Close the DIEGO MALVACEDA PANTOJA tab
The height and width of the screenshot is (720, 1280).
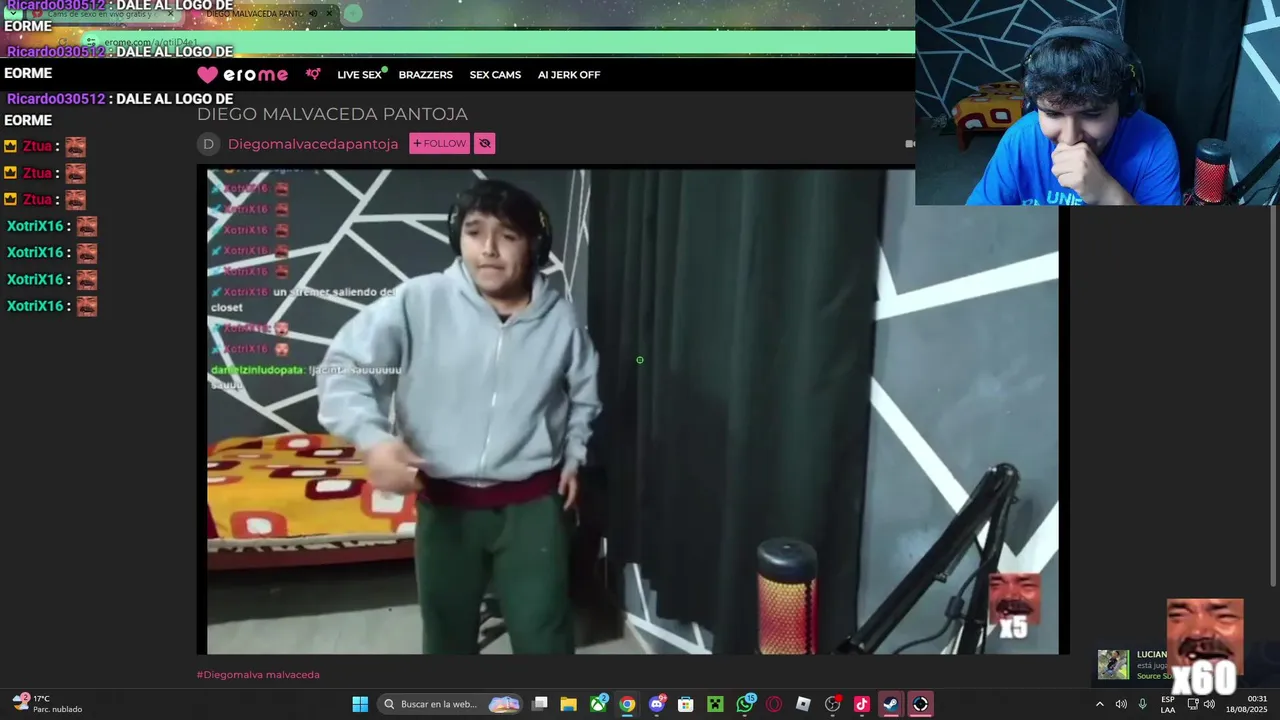click(x=328, y=14)
